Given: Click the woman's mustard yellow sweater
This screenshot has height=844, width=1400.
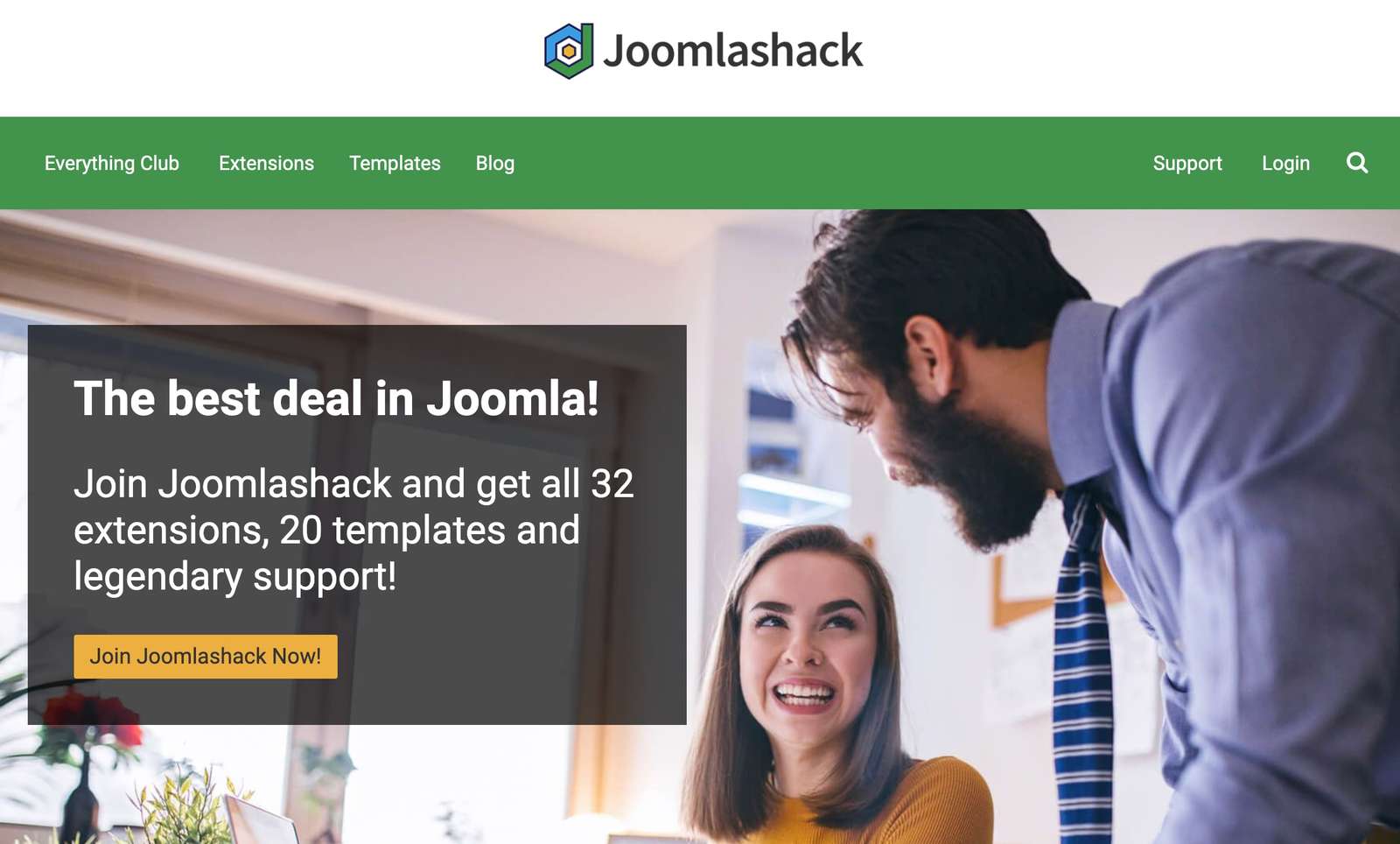Looking at the screenshot, I should tap(884, 810).
